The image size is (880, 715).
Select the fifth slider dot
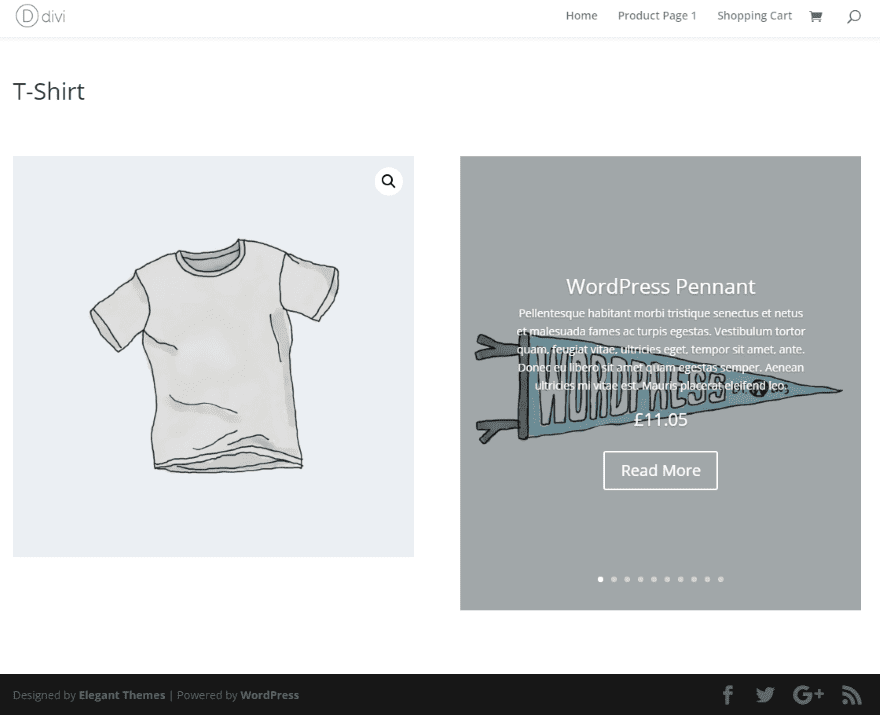[x=654, y=579]
